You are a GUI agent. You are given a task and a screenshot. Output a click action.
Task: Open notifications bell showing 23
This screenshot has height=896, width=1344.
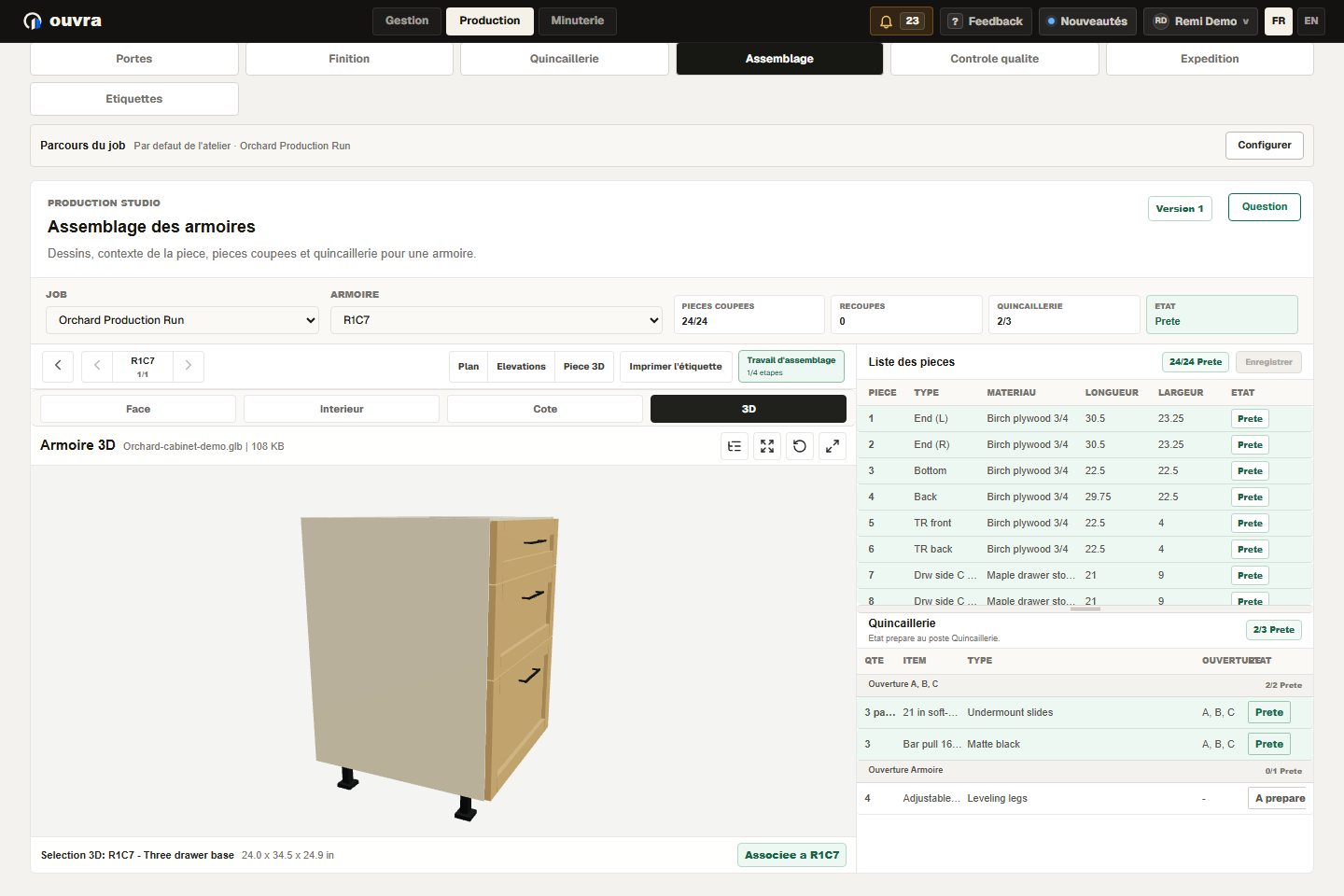click(902, 21)
